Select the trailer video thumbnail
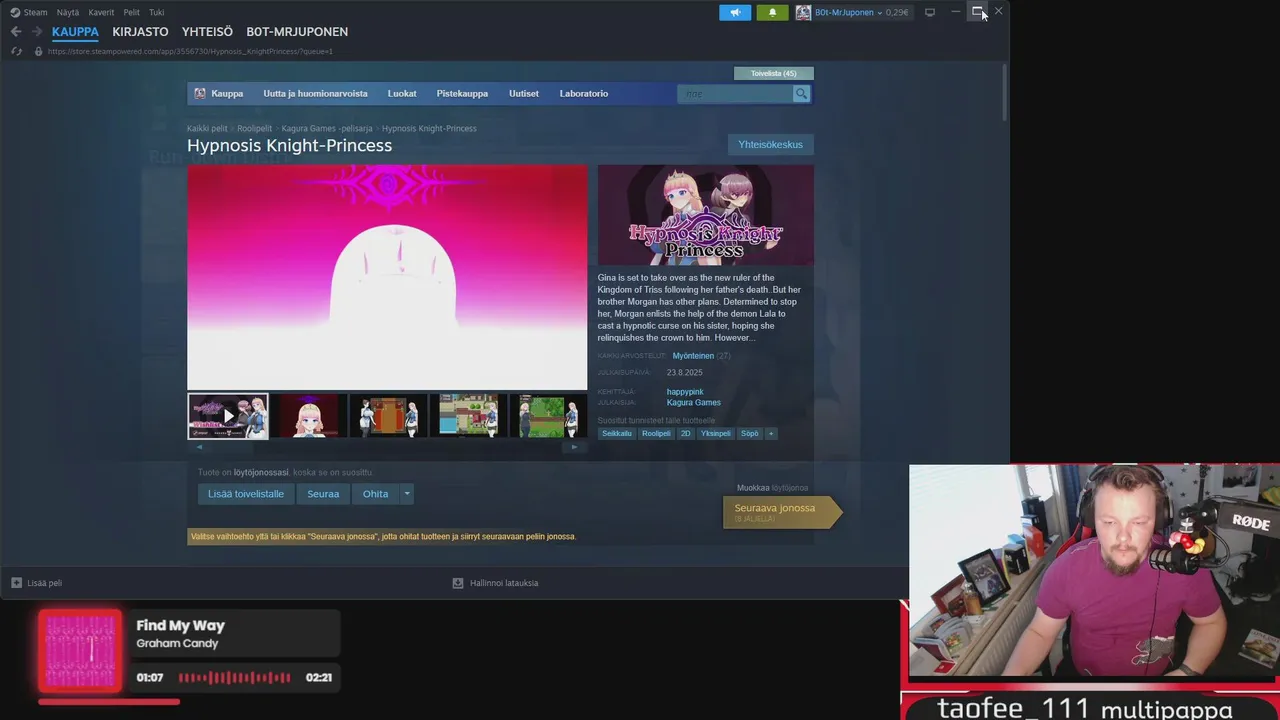This screenshot has height=720, width=1280. 228,416
